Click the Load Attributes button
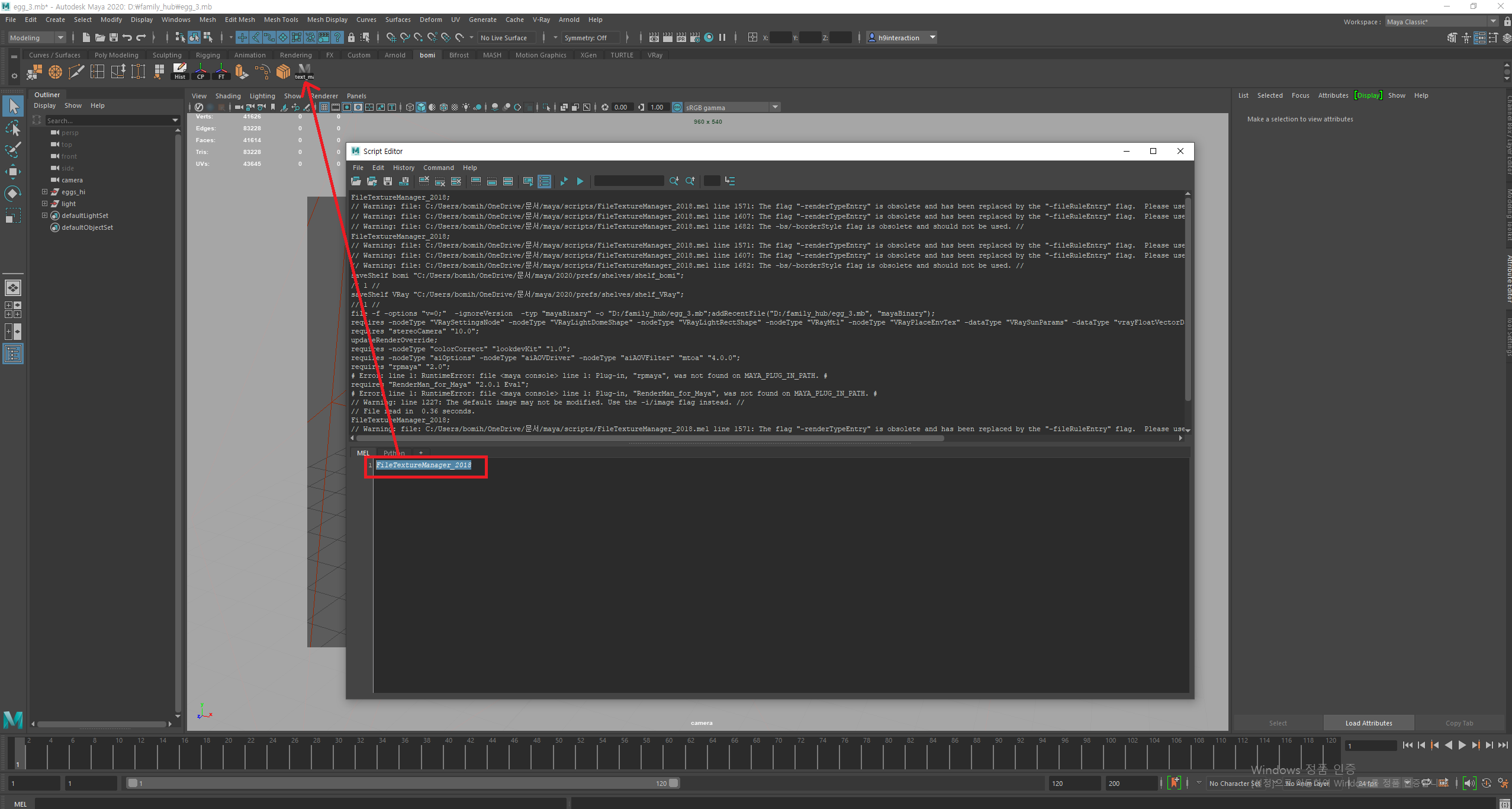This screenshot has height=809, width=1512. click(1368, 723)
